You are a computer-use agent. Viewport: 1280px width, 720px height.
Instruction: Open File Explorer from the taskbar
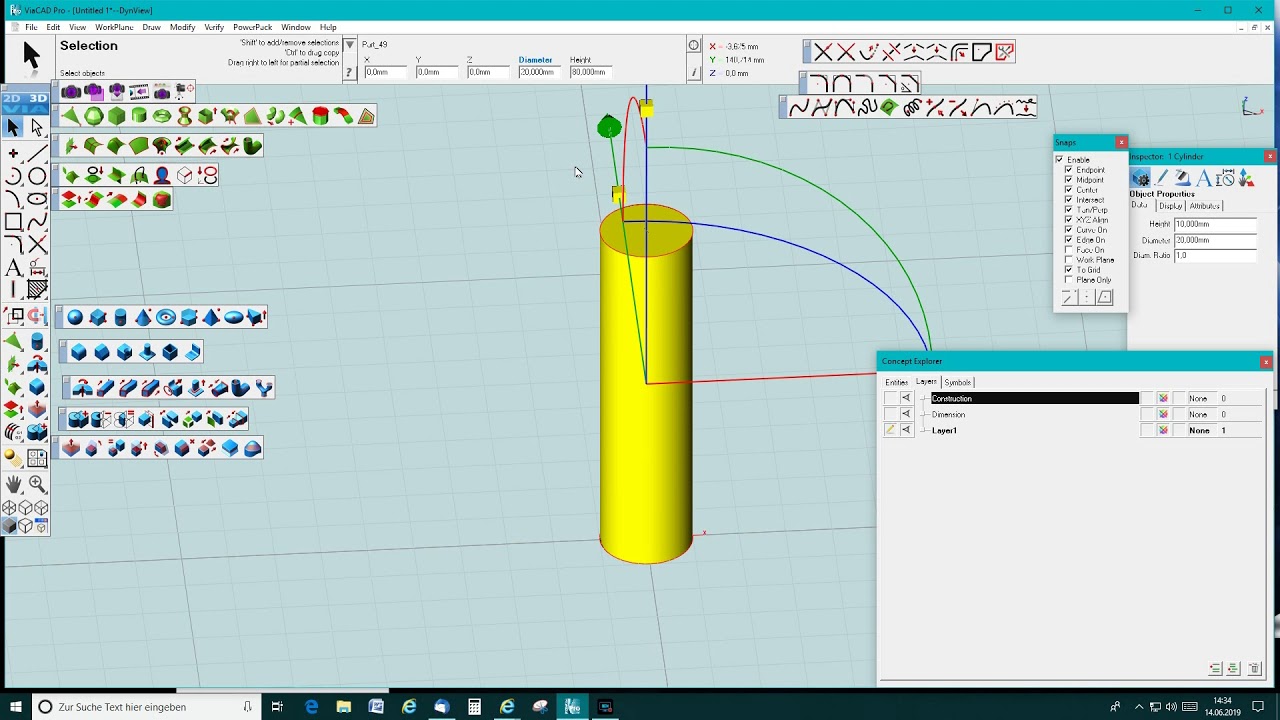pos(343,707)
